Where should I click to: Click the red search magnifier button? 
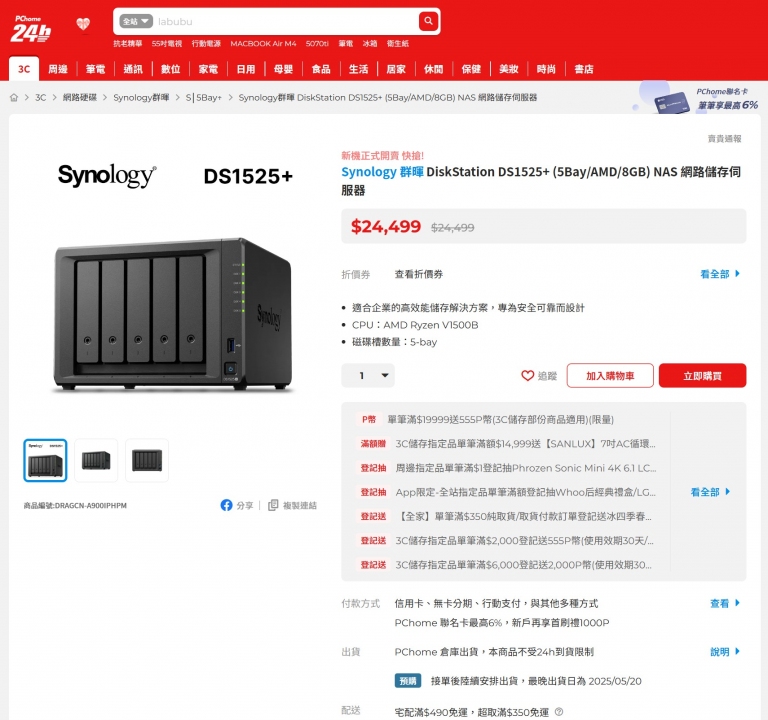pyautogui.click(x=428, y=21)
